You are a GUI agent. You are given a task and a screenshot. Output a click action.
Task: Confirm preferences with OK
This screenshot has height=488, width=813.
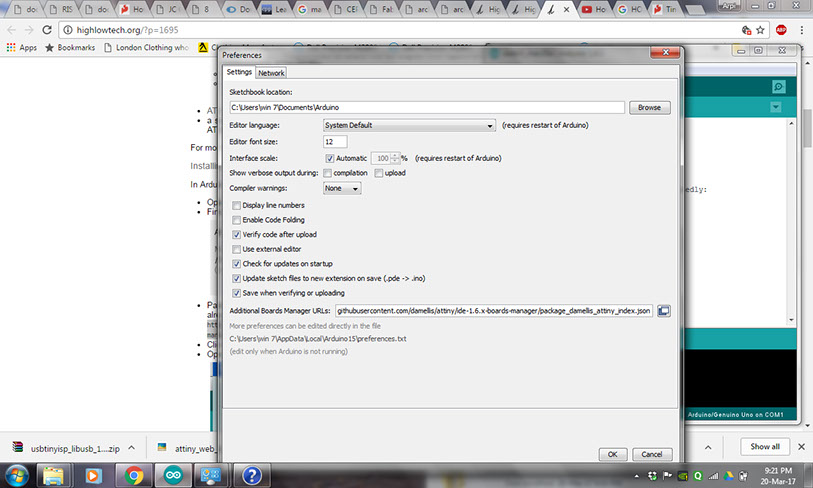tap(612, 454)
